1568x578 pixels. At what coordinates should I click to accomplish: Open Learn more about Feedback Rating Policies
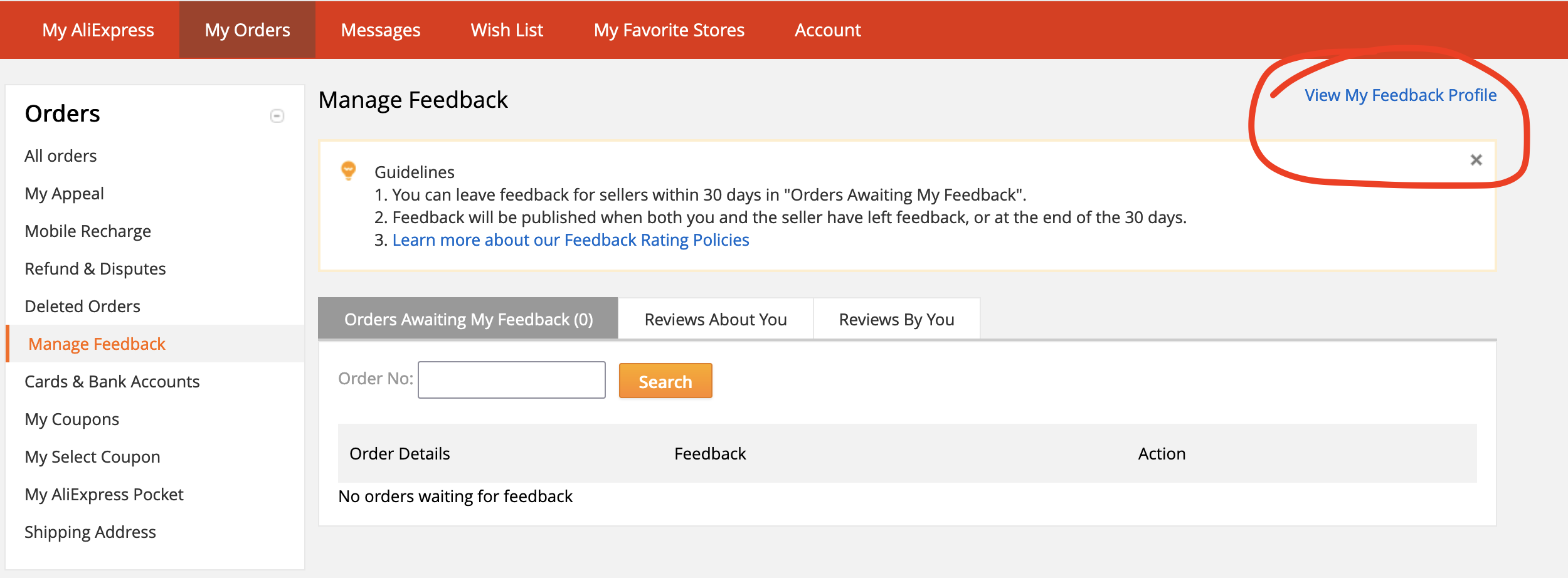[x=571, y=240]
